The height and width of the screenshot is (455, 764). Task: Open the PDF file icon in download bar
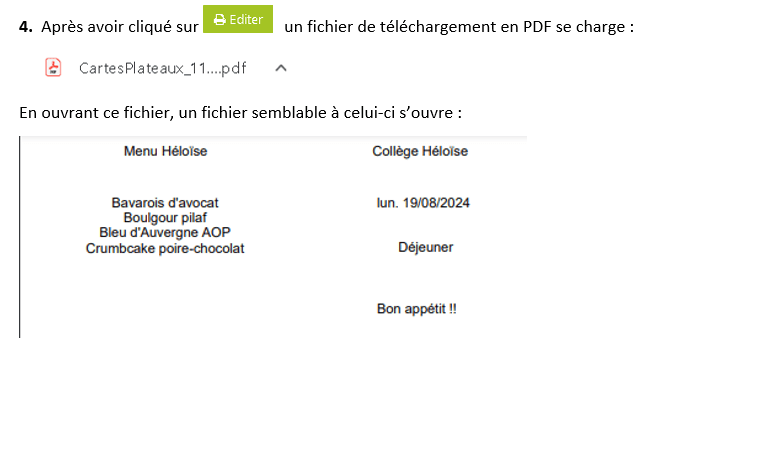53,67
